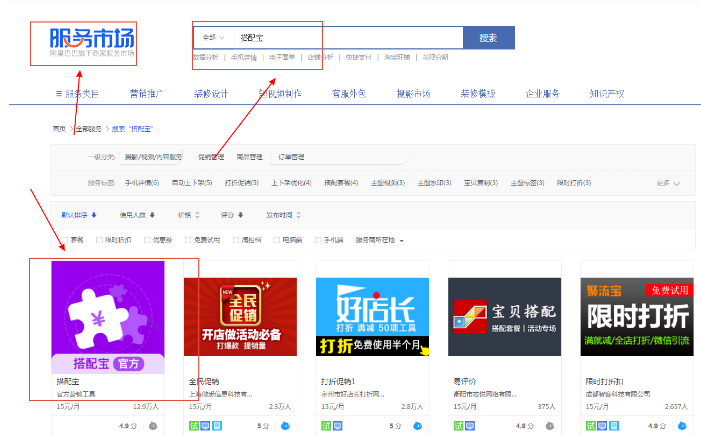Open the 服务类目 hamburger menu
Image resolution: width=701 pixels, height=435 pixels.
pos(77,94)
